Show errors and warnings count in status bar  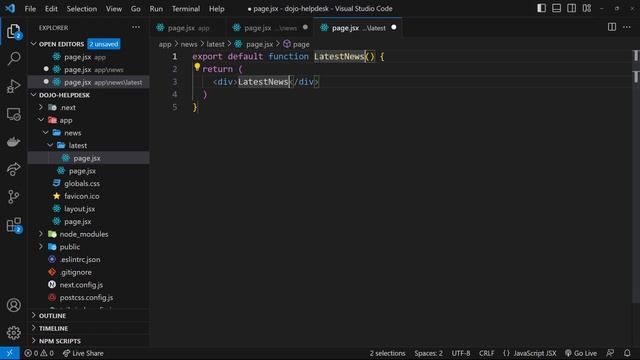pyautogui.click(x=39, y=353)
